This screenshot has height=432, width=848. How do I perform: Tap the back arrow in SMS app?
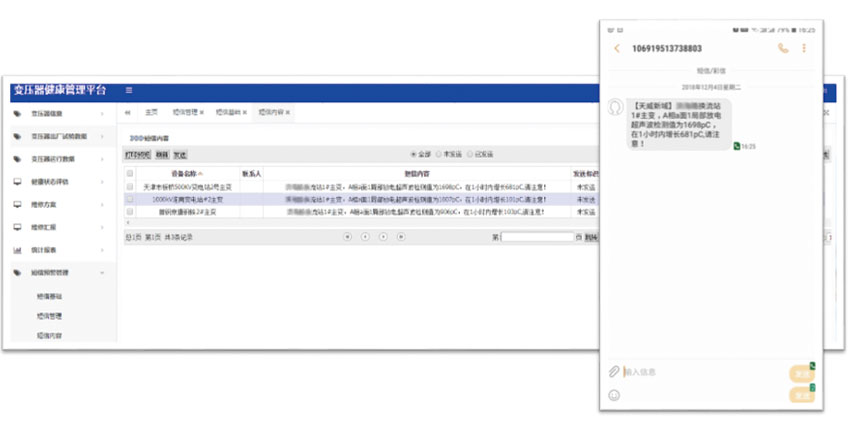(x=617, y=48)
